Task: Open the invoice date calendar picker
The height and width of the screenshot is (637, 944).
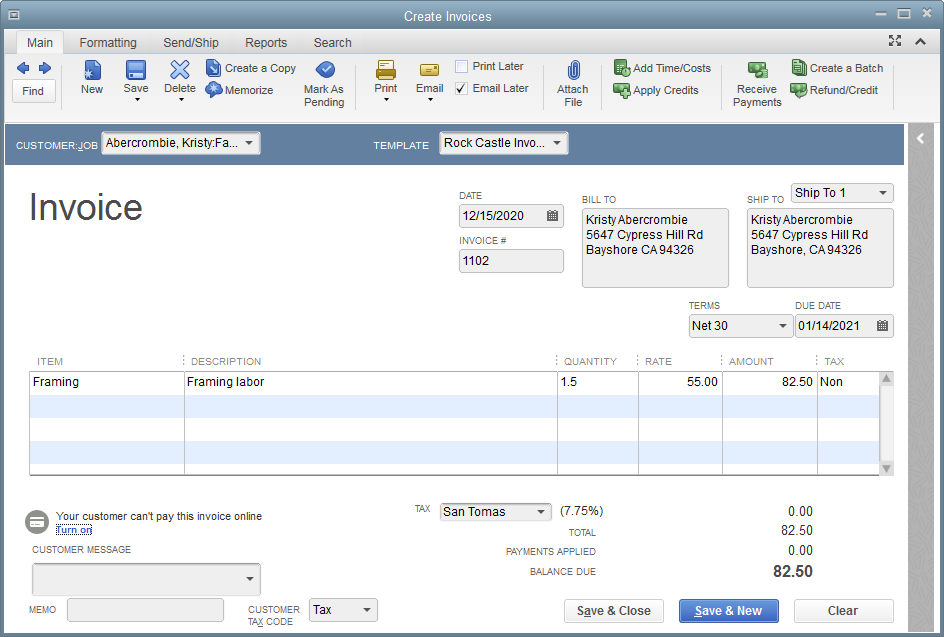Action: tap(552, 216)
